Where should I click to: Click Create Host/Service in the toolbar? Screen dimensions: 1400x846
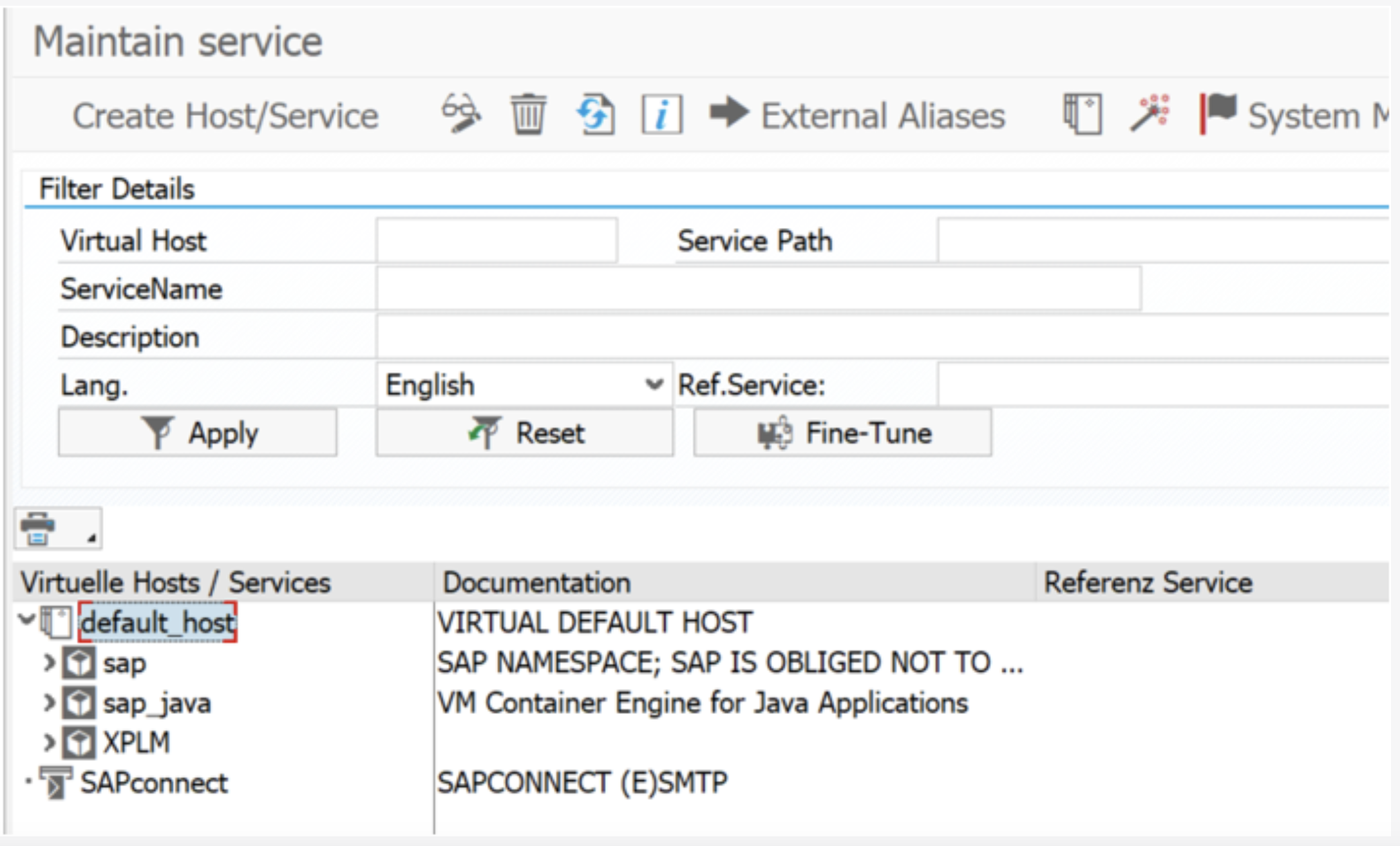225,116
